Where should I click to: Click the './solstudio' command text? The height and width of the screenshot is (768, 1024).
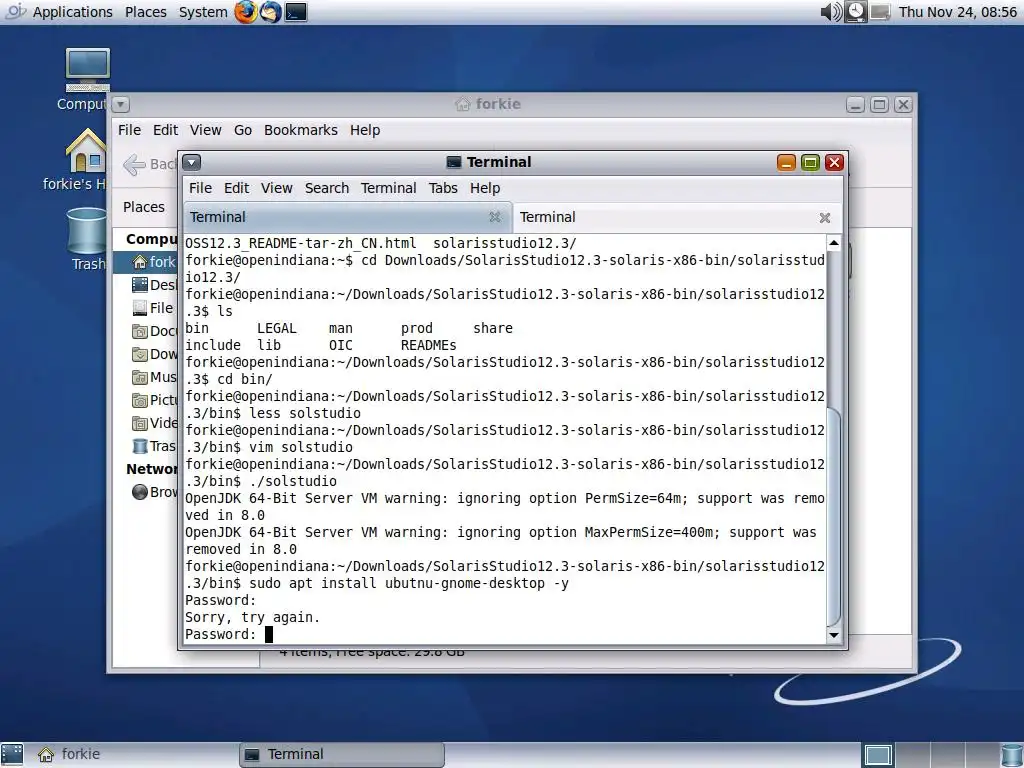(293, 481)
